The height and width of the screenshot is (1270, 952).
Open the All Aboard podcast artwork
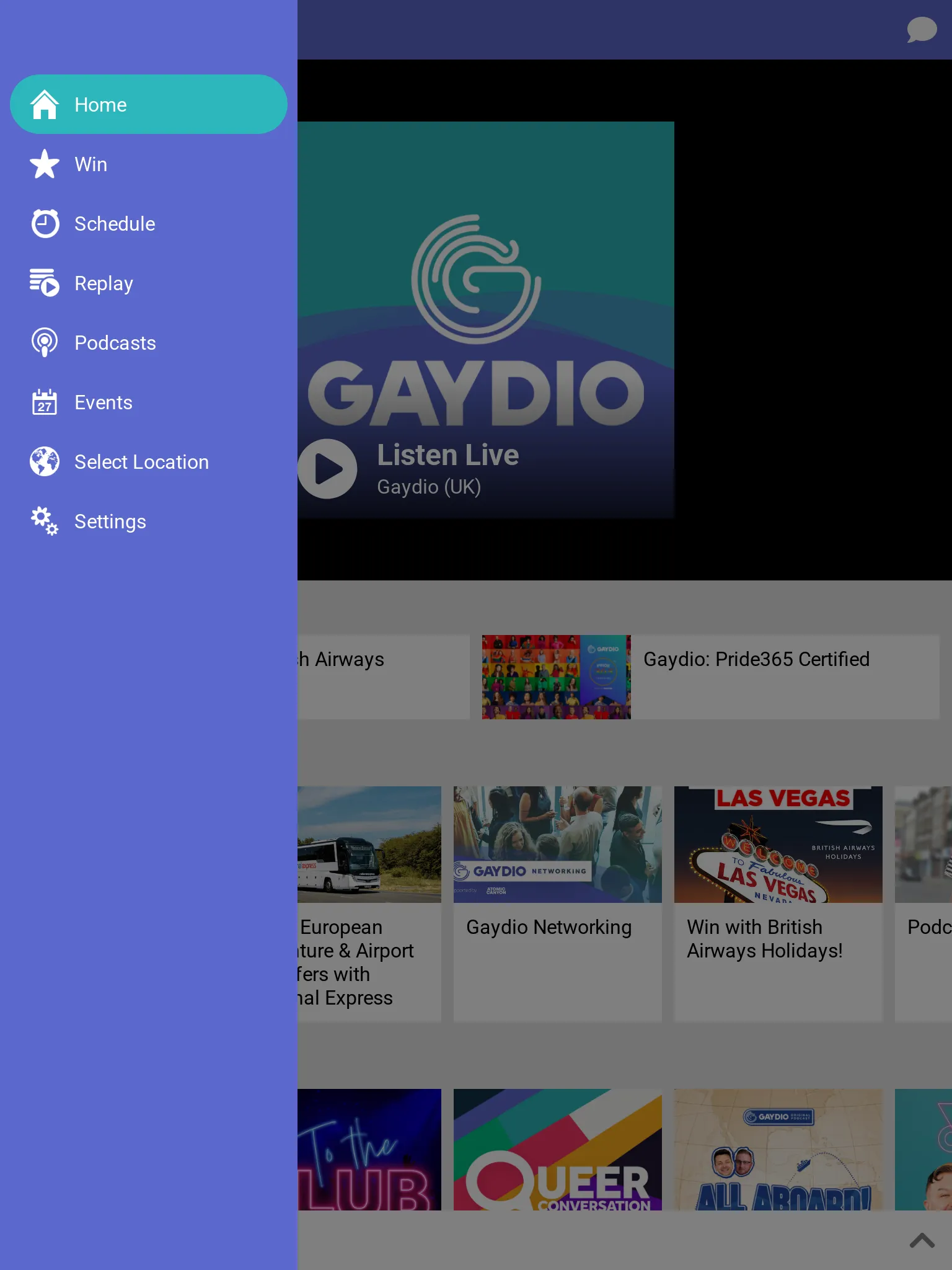click(x=778, y=1150)
